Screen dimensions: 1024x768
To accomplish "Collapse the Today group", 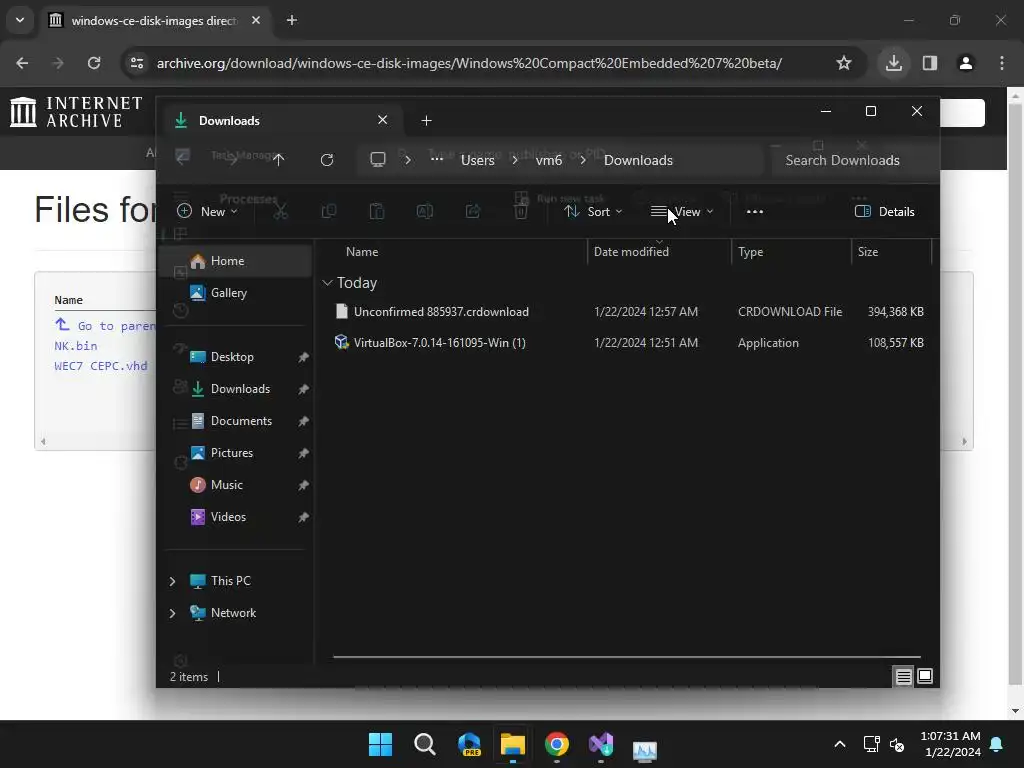I will (x=327, y=283).
